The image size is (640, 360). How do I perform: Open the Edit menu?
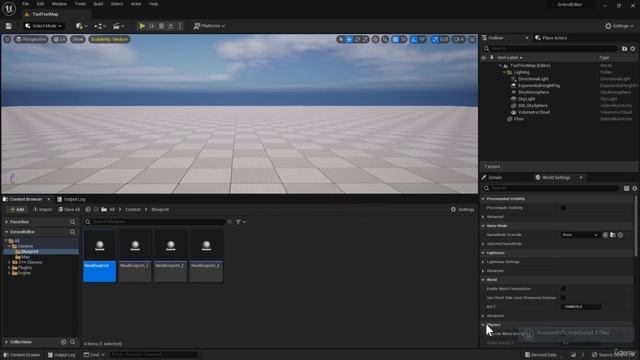(x=40, y=4)
